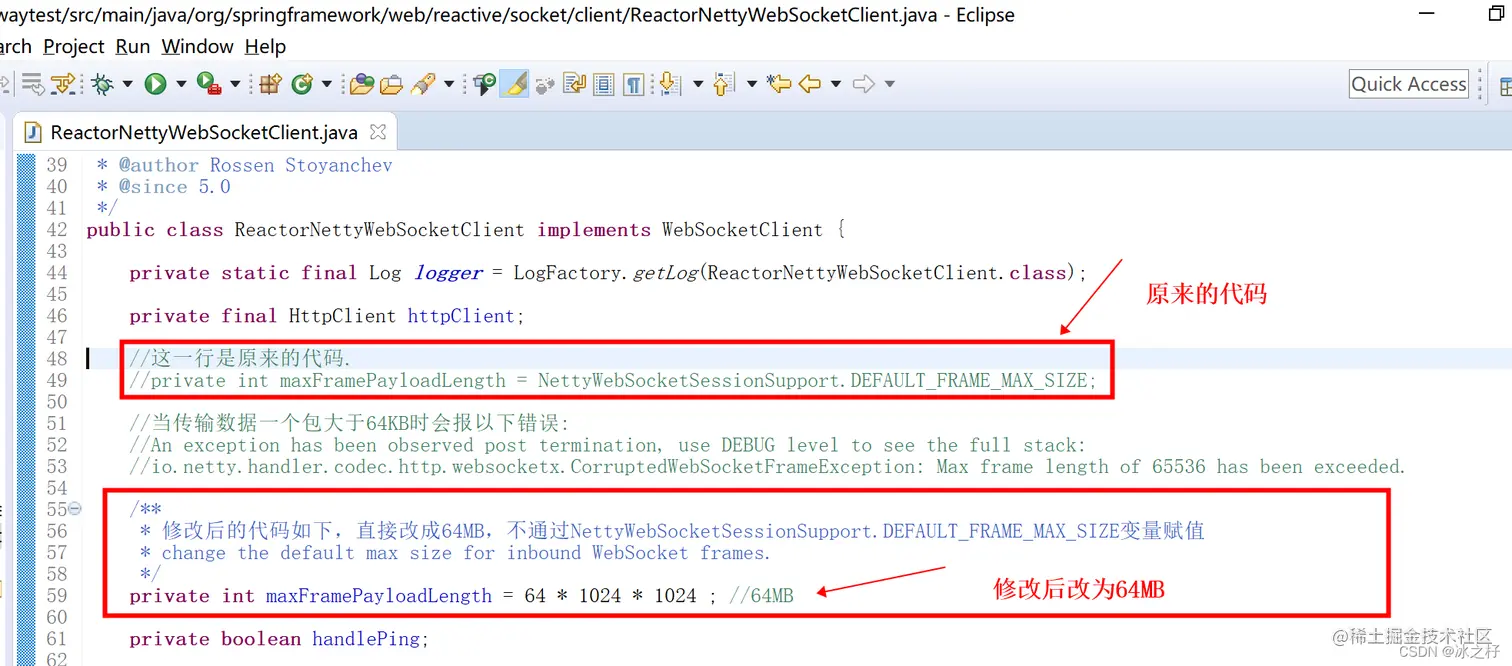
Task: Open the Forward history dropdown arrow
Action: click(889, 84)
